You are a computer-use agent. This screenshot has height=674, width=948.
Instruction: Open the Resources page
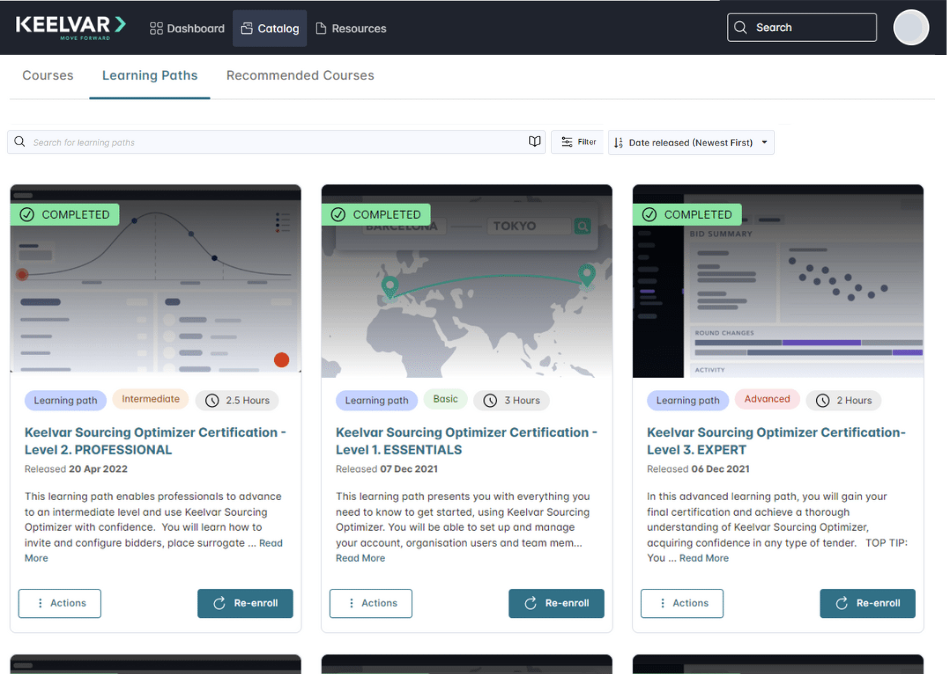[351, 28]
